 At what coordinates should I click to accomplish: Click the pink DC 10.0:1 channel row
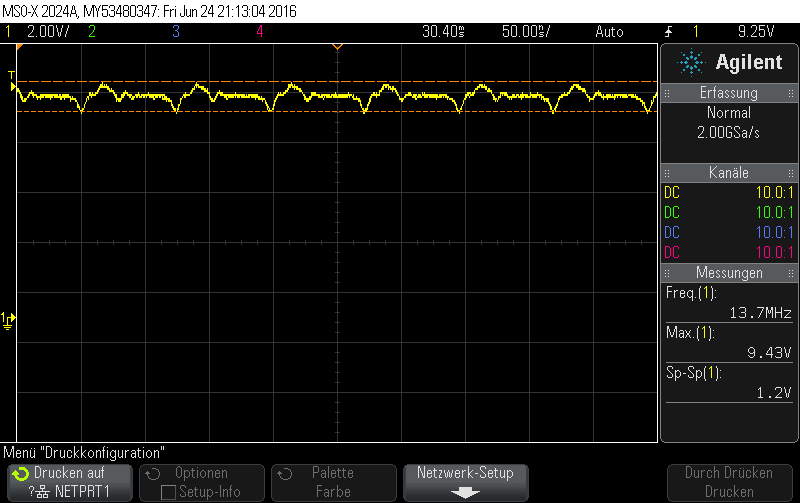(729, 253)
